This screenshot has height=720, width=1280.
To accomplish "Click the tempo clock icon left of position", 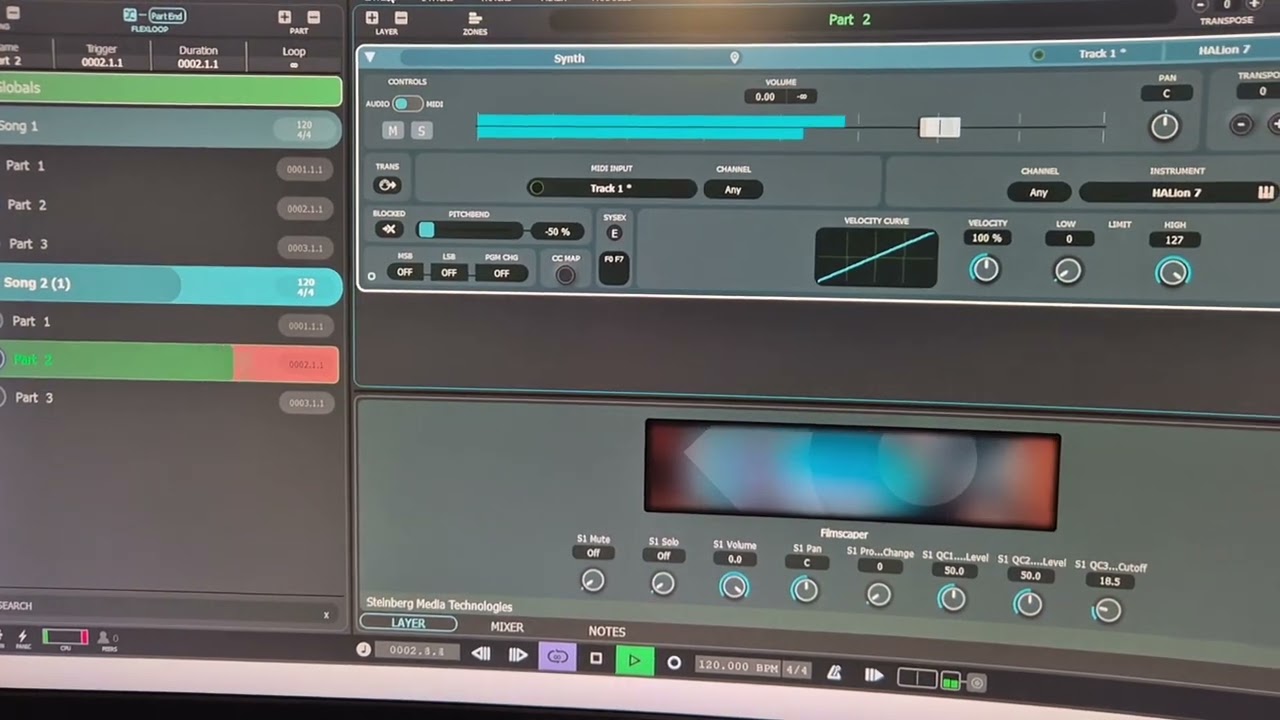I will (x=363, y=649).
